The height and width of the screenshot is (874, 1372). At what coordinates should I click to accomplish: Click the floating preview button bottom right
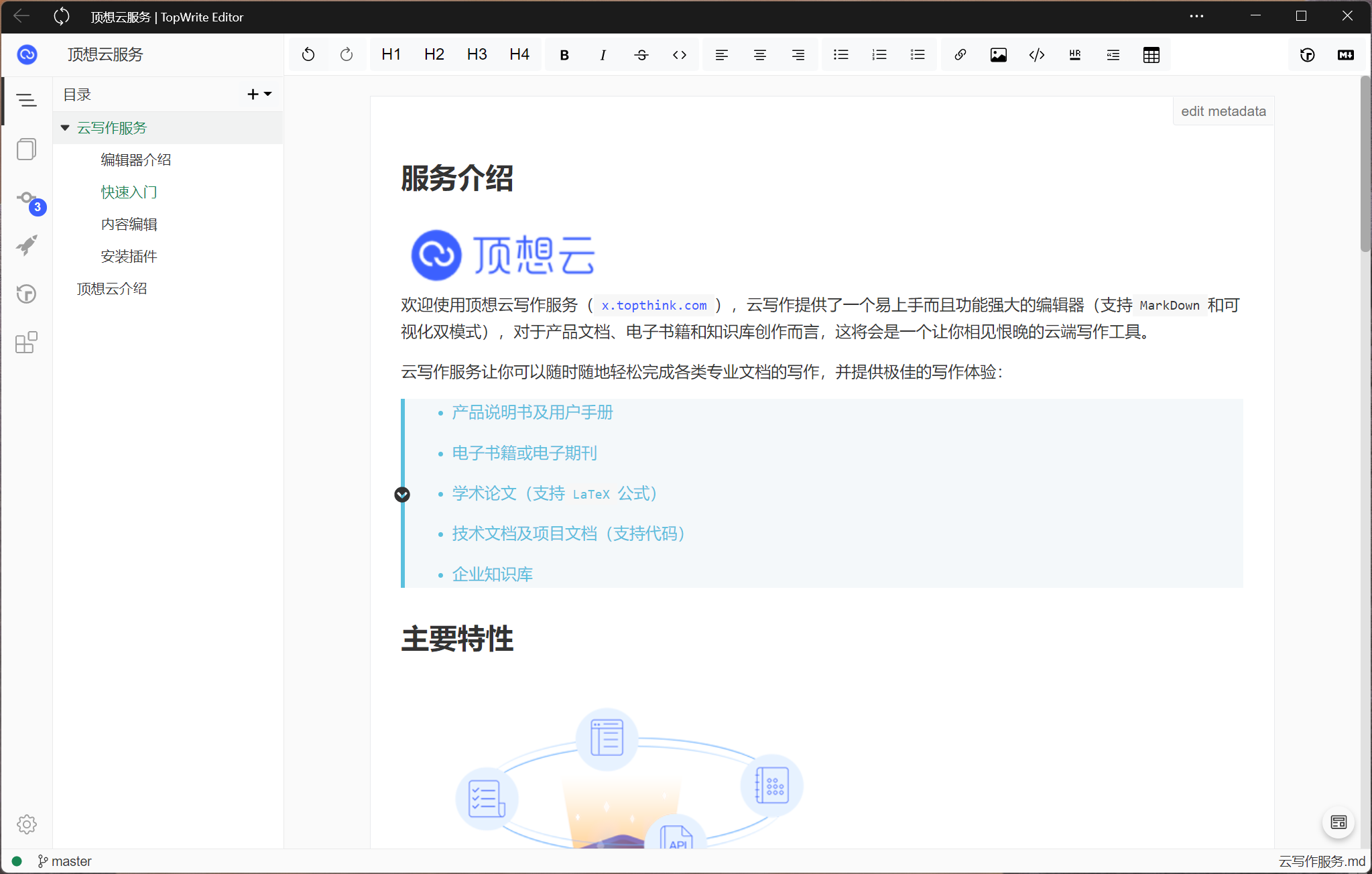point(1338,822)
